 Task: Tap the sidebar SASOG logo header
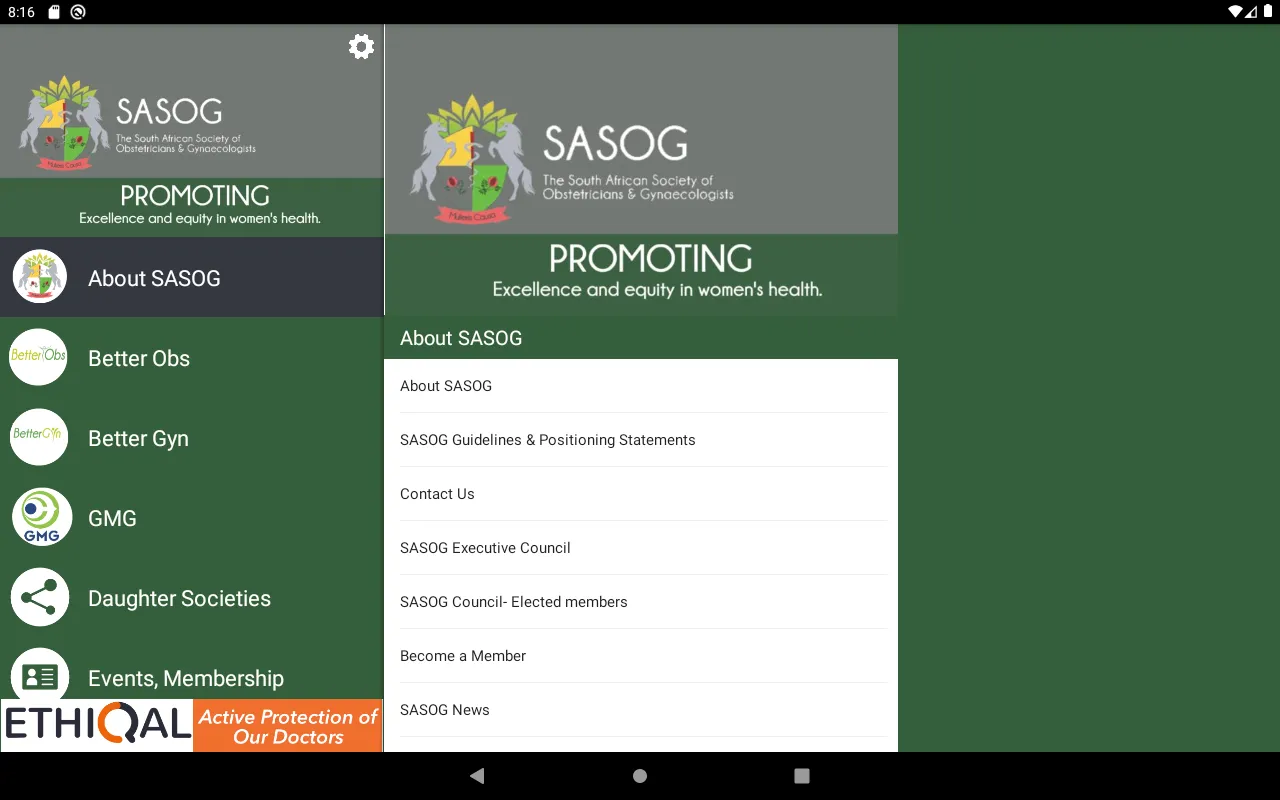coord(192,131)
